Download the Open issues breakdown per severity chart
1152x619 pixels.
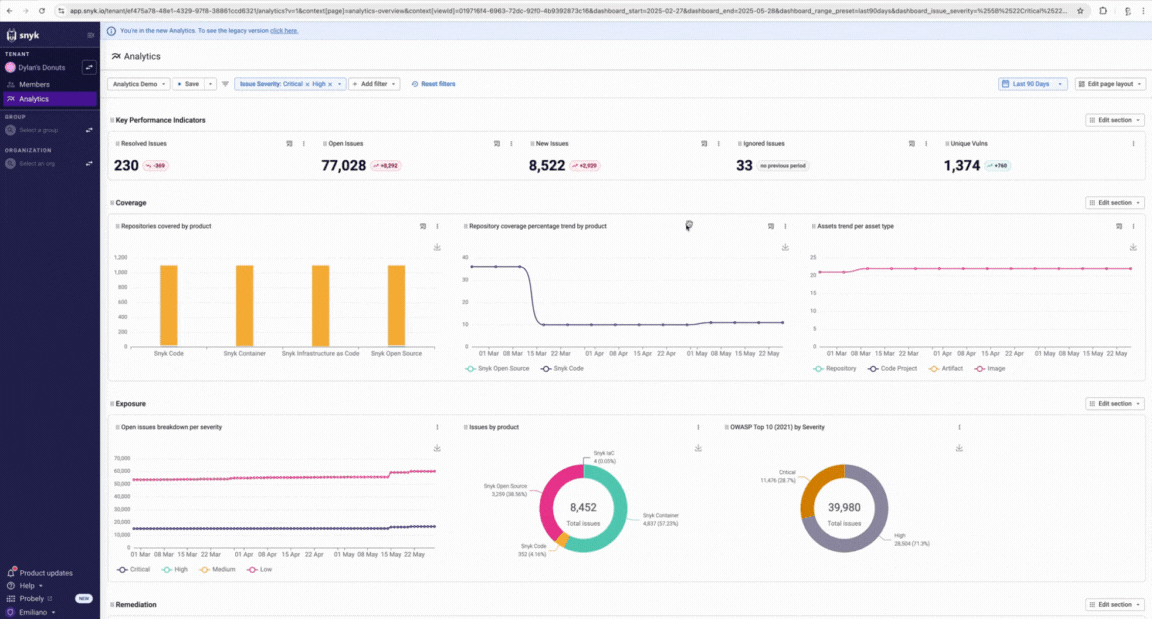437,448
